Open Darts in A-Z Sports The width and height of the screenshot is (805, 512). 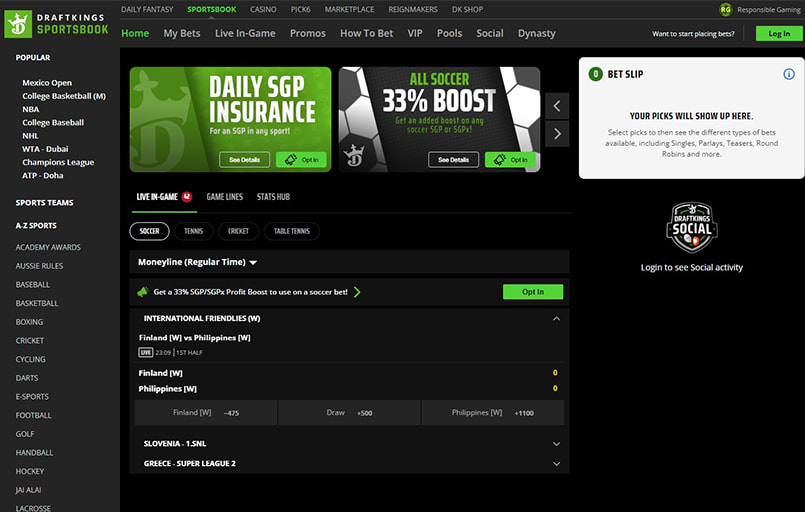tap(27, 378)
